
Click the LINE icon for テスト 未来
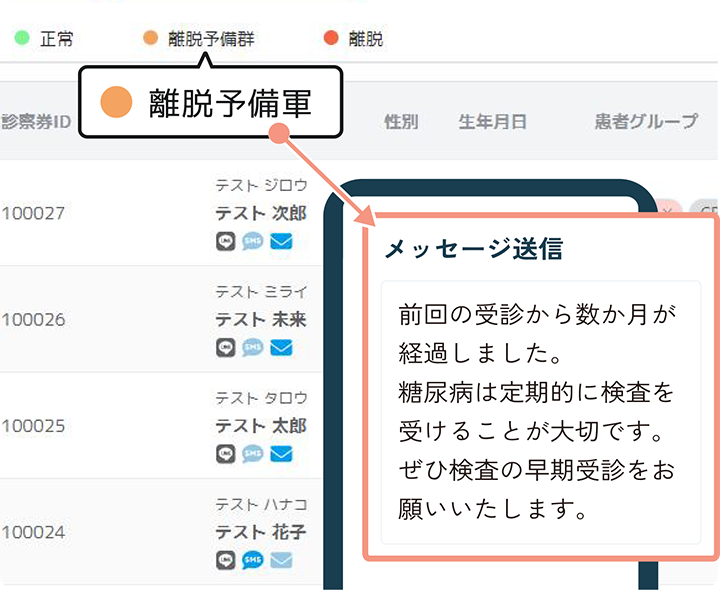point(225,348)
